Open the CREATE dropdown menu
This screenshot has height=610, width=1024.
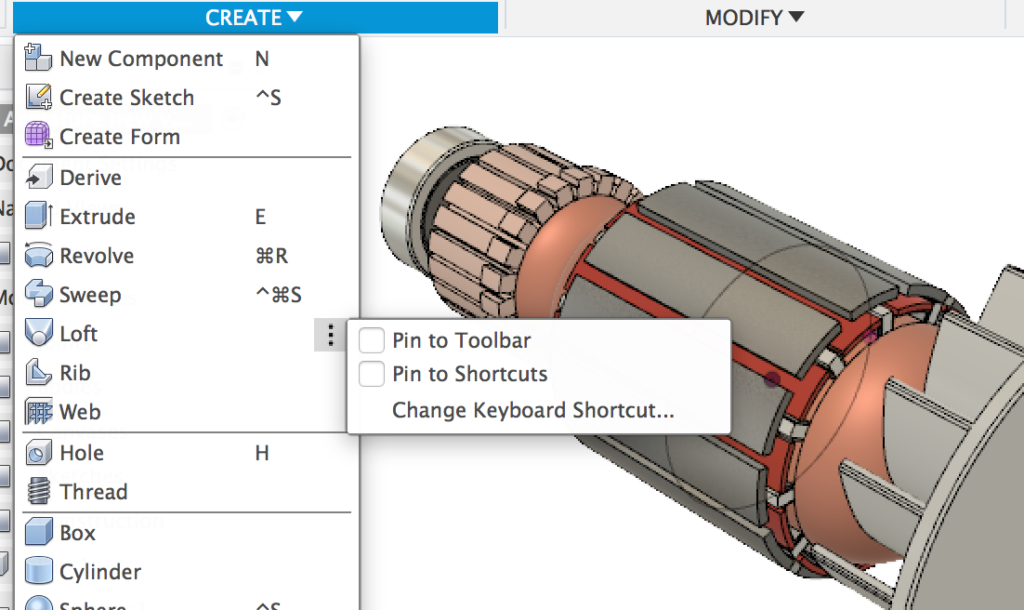pos(253,17)
